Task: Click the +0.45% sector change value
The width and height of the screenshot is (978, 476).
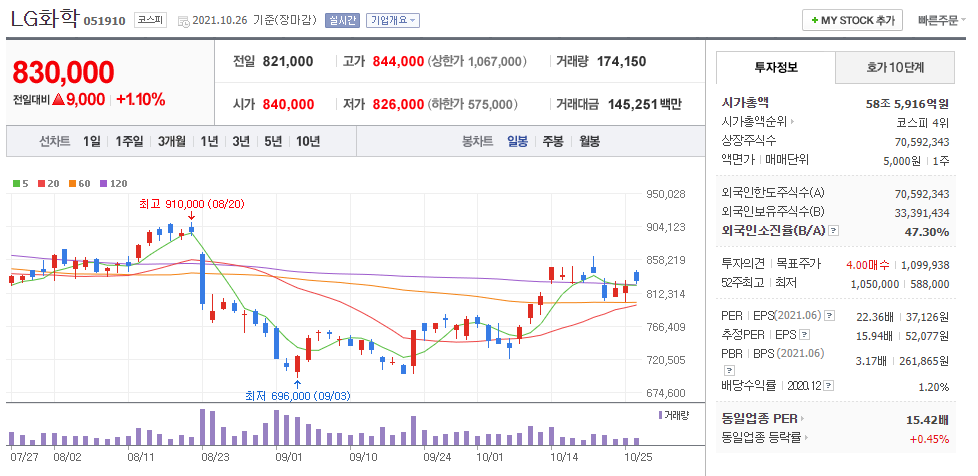Action: (x=929, y=439)
